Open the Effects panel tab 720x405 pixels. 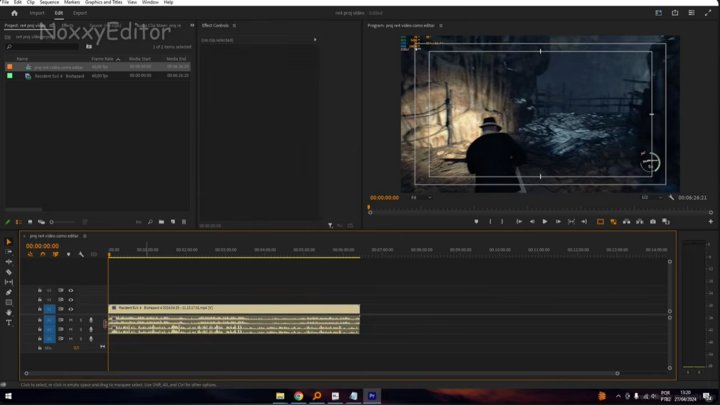68,25
